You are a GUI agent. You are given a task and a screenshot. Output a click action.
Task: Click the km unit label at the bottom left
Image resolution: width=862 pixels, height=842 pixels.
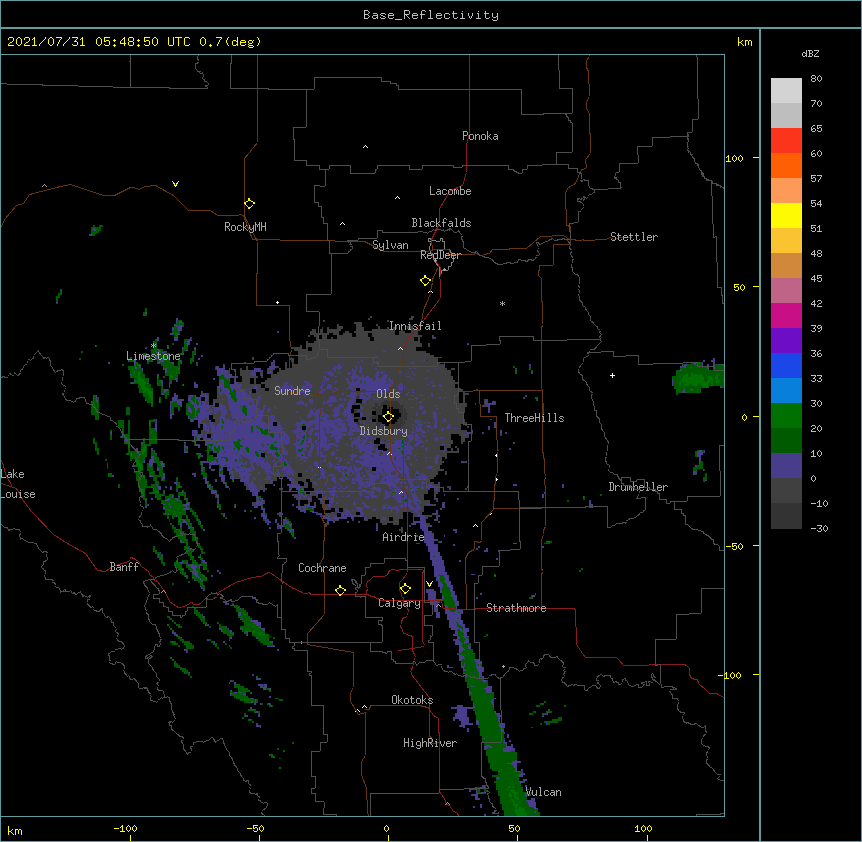point(15,830)
